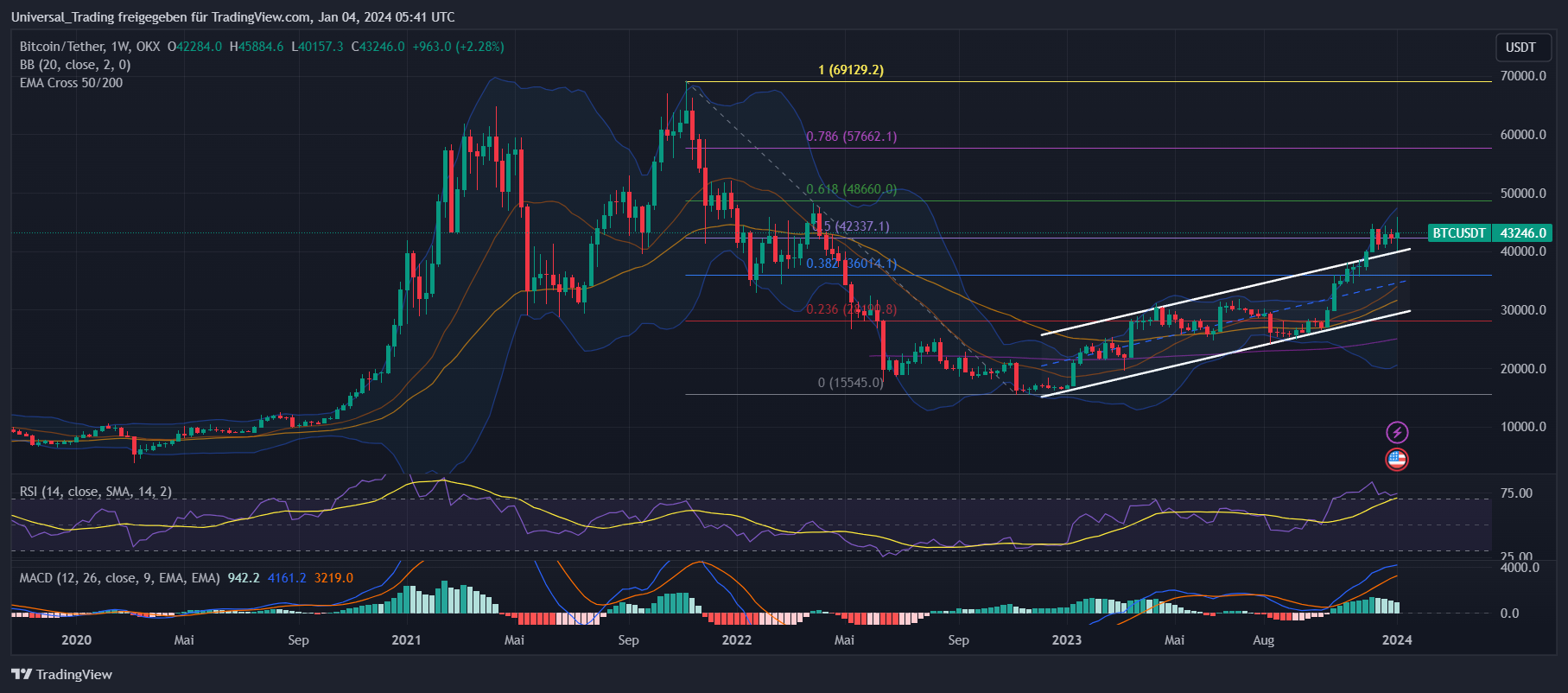This screenshot has height=693, width=1568.
Task: Click the 2023 time axis label
Action: click(x=1067, y=640)
